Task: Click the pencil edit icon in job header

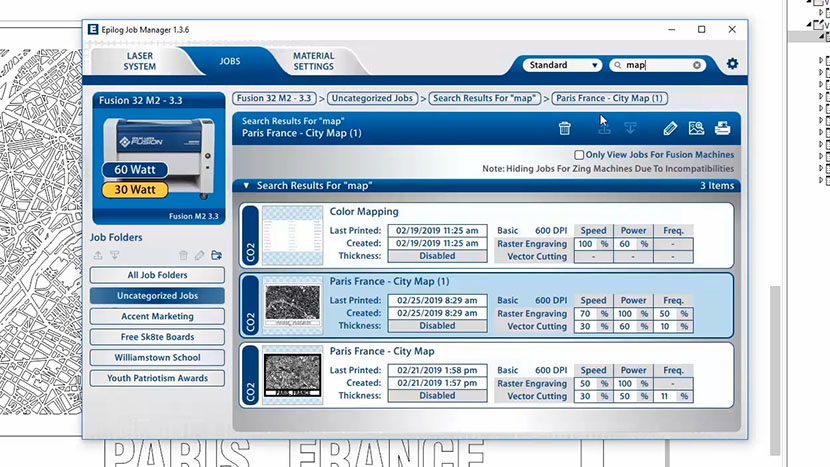Action: tap(670, 128)
